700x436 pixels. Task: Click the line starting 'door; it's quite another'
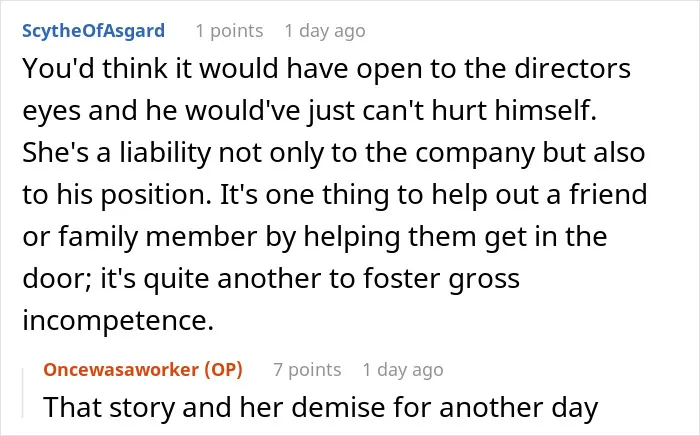(271, 278)
